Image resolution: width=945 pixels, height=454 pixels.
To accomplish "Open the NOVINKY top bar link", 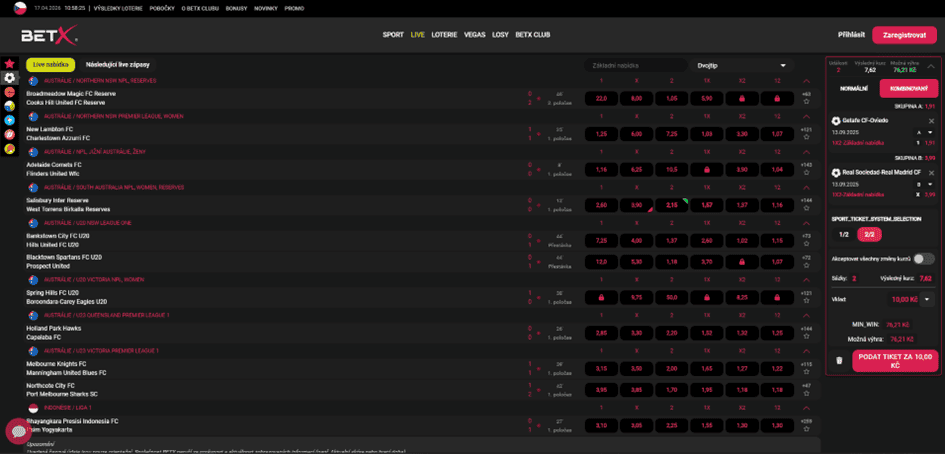I will click(x=266, y=9).
